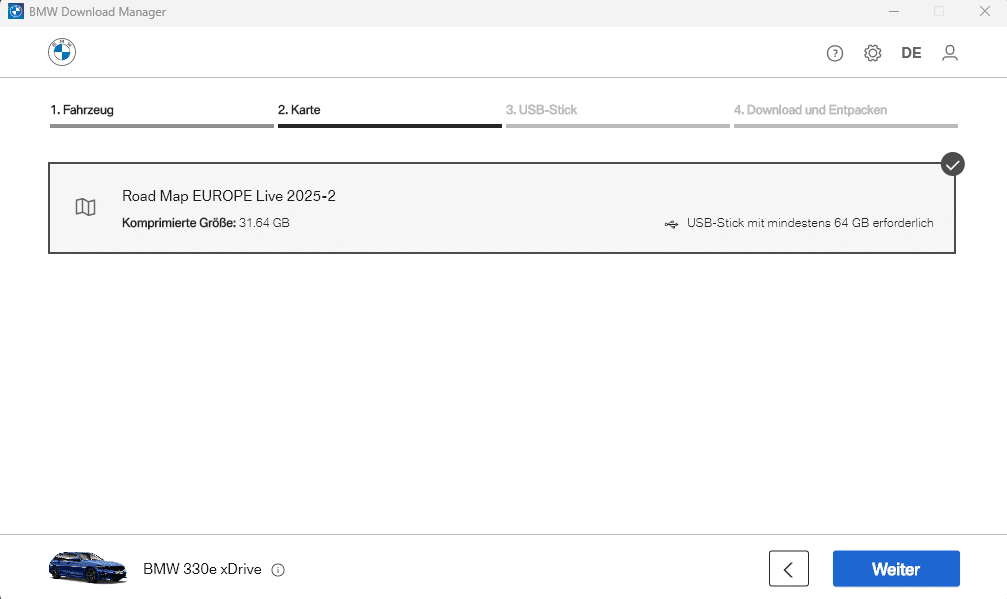Open the DE language selector

click(911, 53)
